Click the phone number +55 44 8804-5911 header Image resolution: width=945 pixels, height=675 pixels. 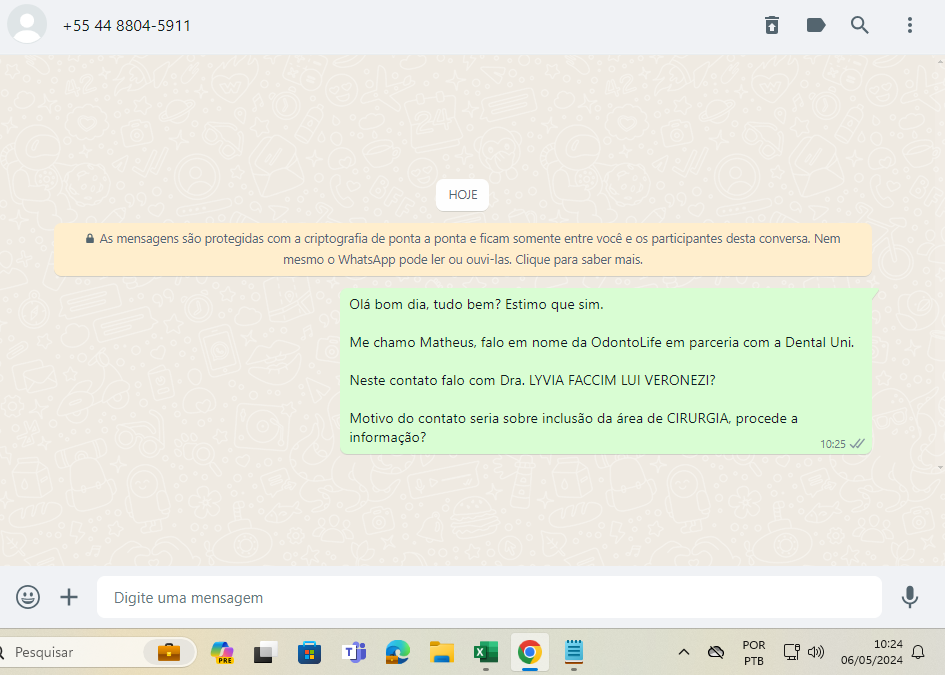pos(127,26)
